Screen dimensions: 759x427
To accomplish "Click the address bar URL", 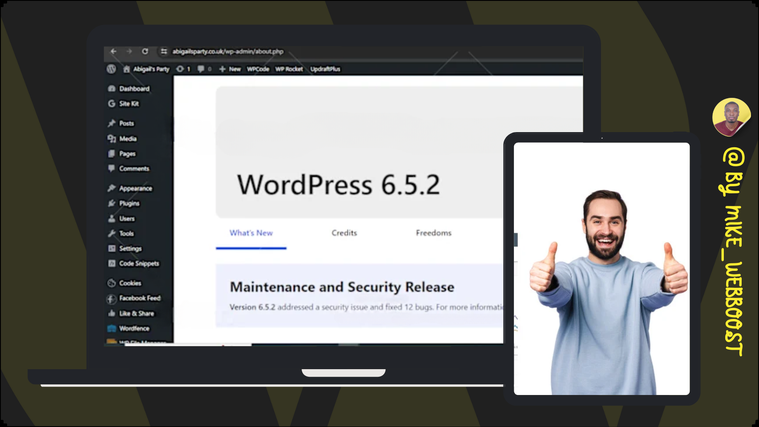I will click(228, 51).
